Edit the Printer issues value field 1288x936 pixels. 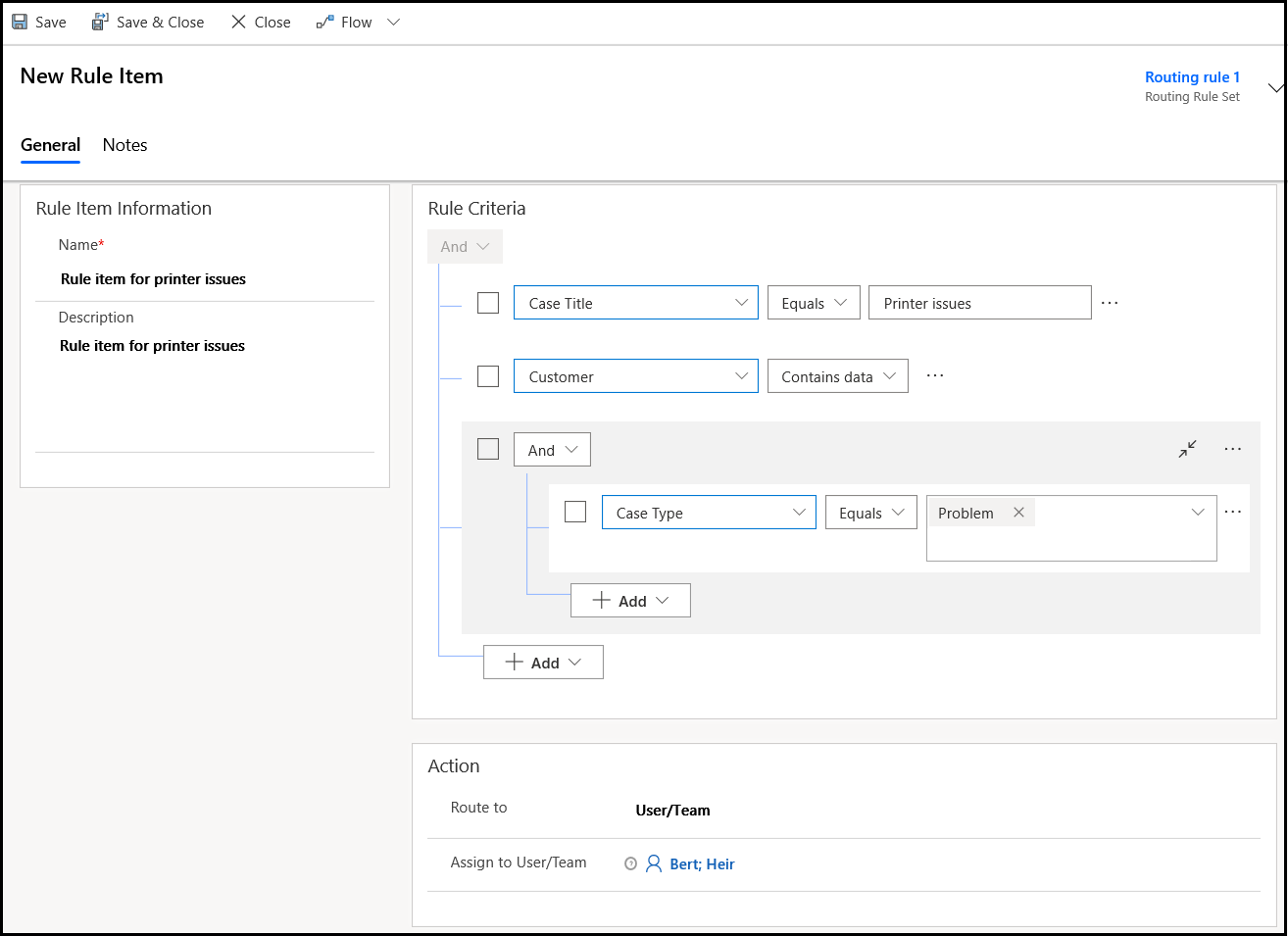980,303
